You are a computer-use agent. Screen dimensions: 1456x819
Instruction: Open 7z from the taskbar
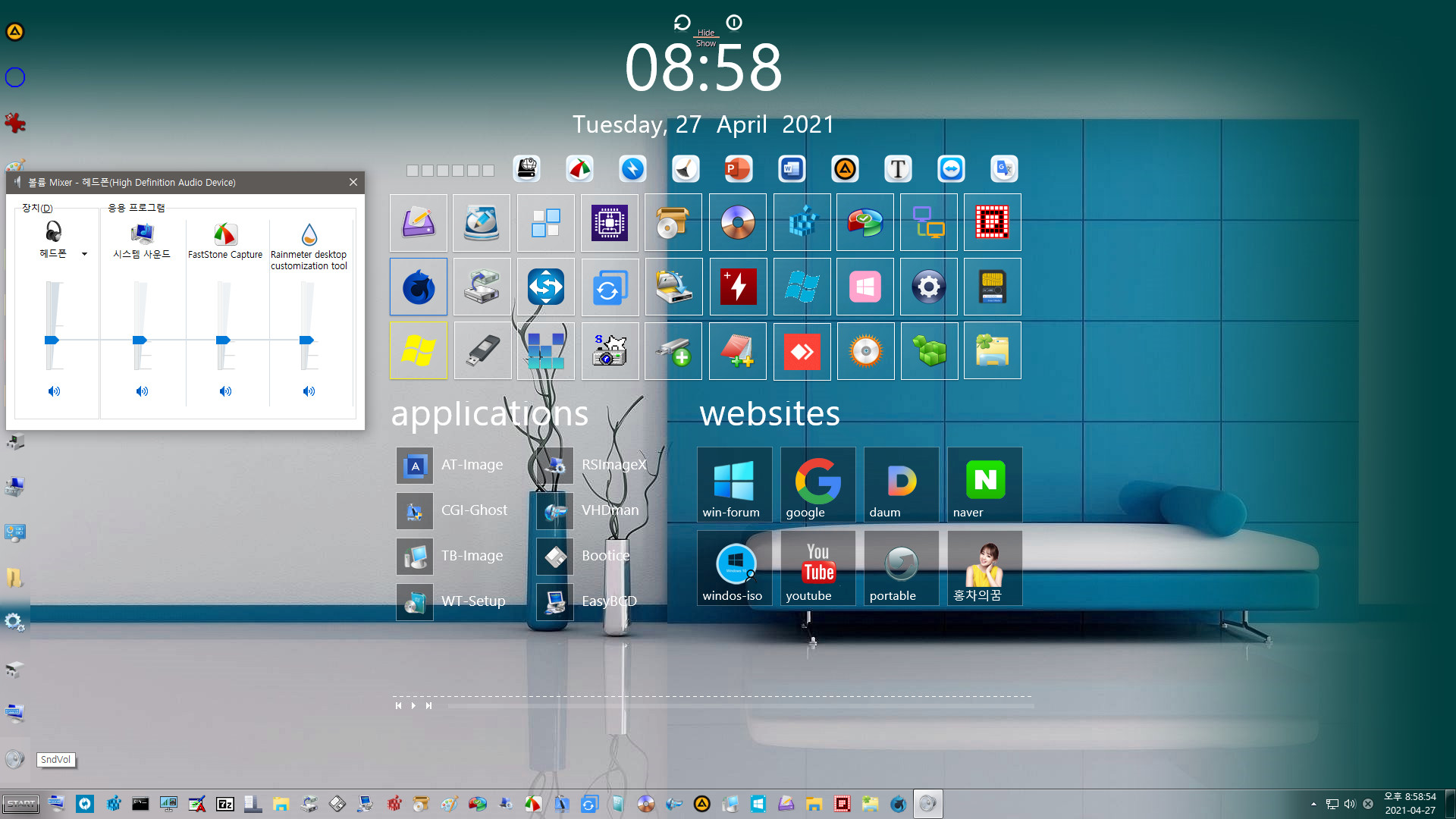(225, 804)
